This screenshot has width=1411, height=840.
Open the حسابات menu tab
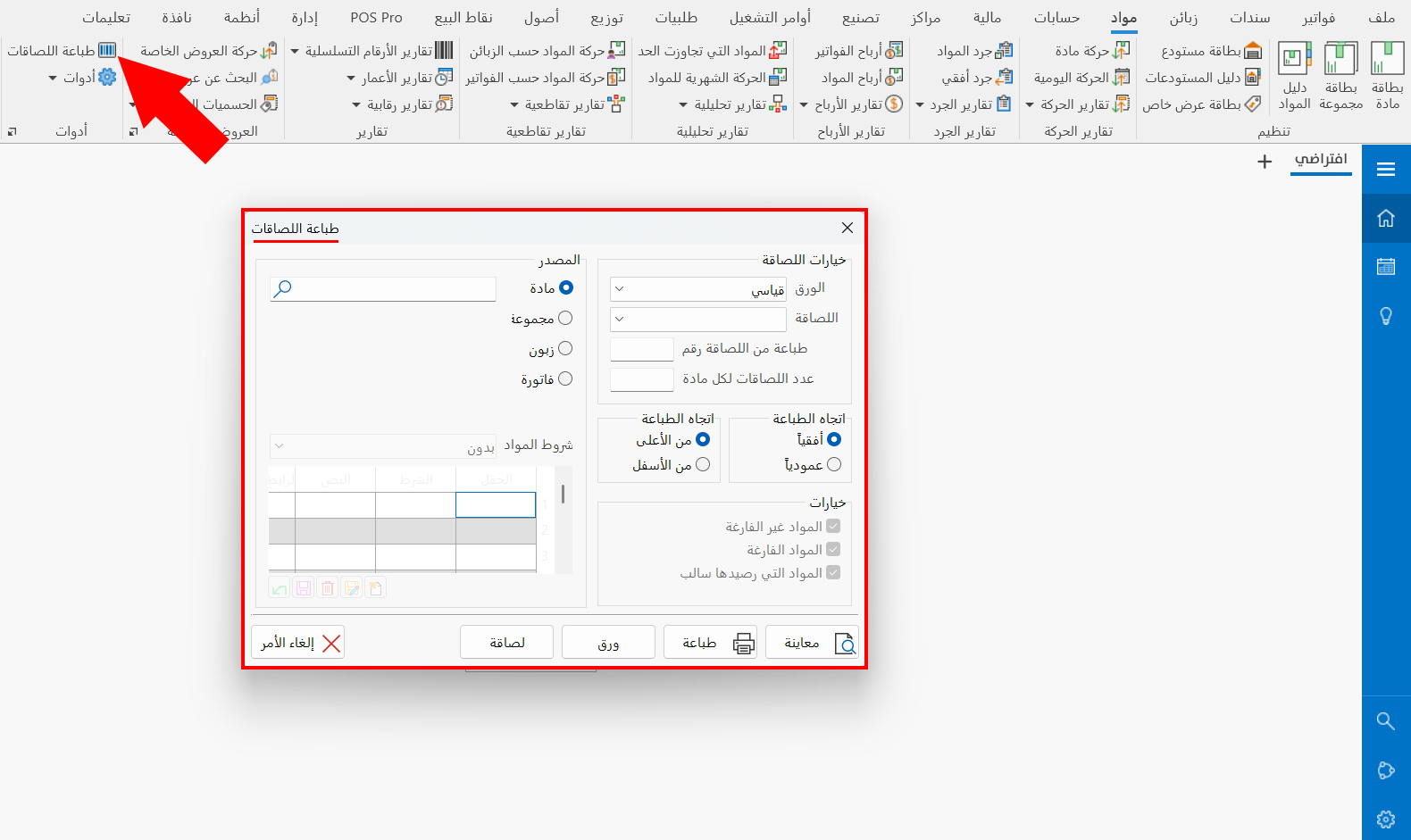click(1057, 17)
